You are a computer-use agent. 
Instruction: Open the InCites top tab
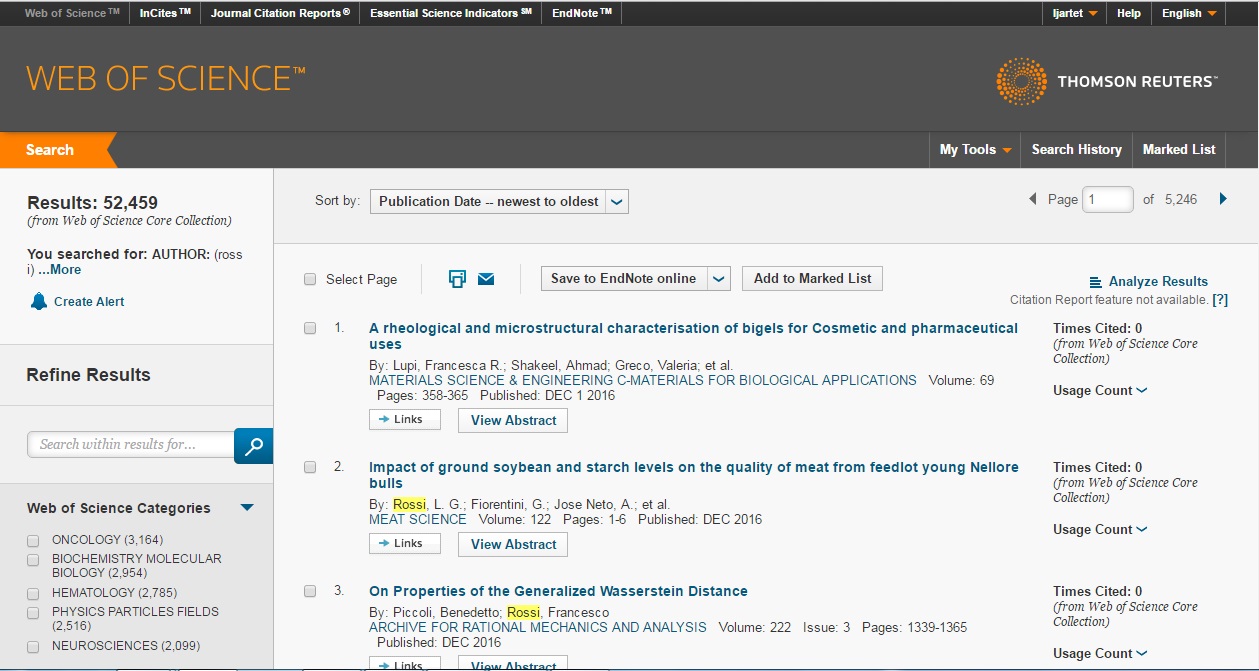tap(165, 13)
